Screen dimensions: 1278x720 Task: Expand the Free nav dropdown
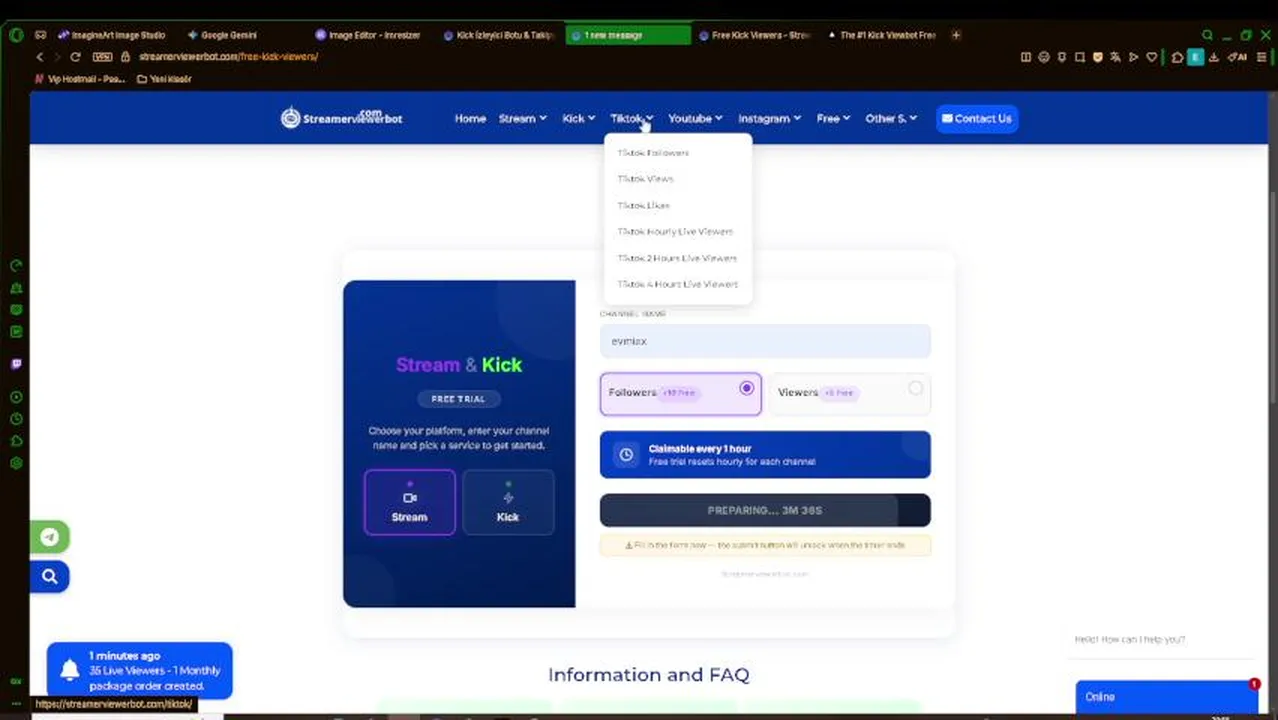tap(833, 118)
